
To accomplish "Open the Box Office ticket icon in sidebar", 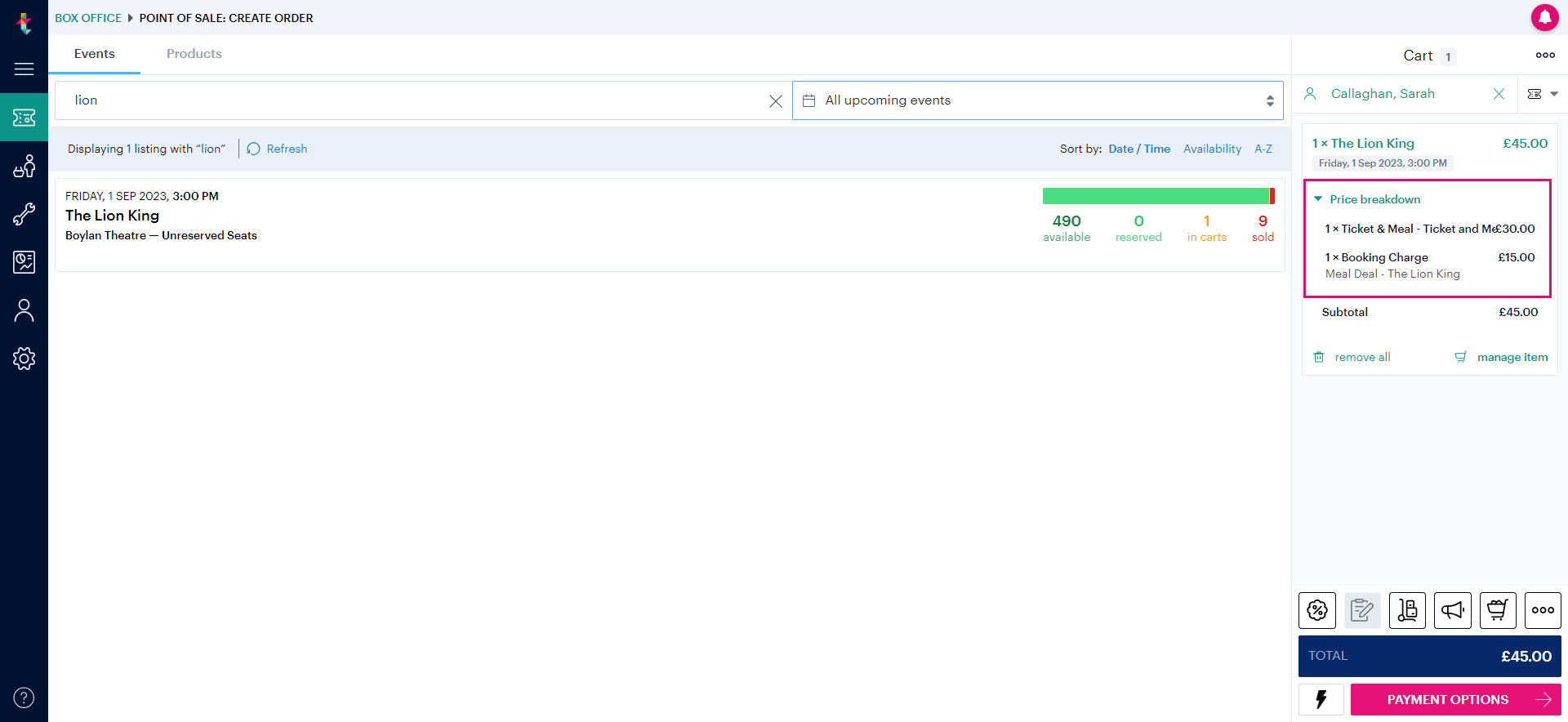I will pos(24,118).
